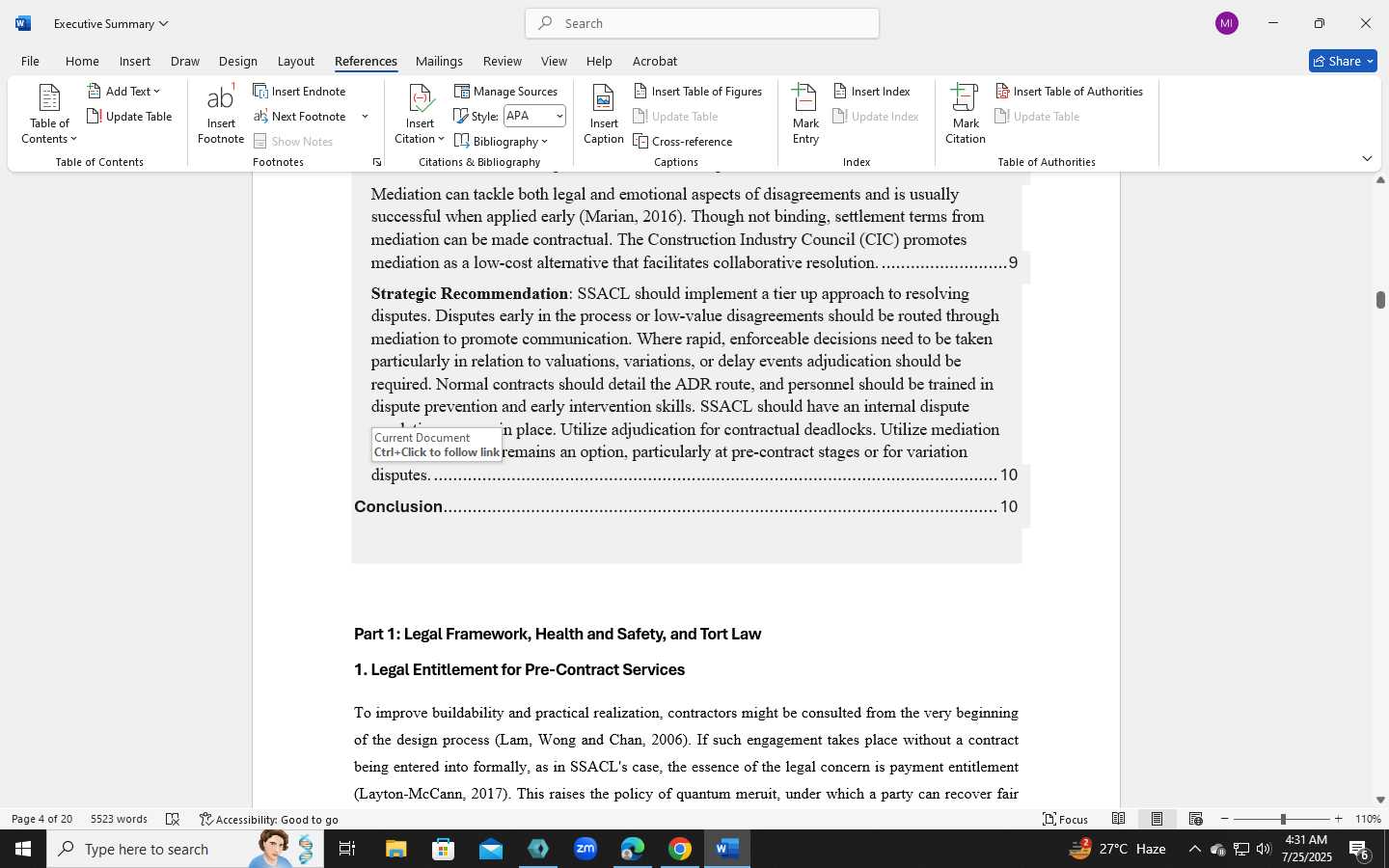Open the document title dropdown Executive Summary

click(x=111, y=23)
